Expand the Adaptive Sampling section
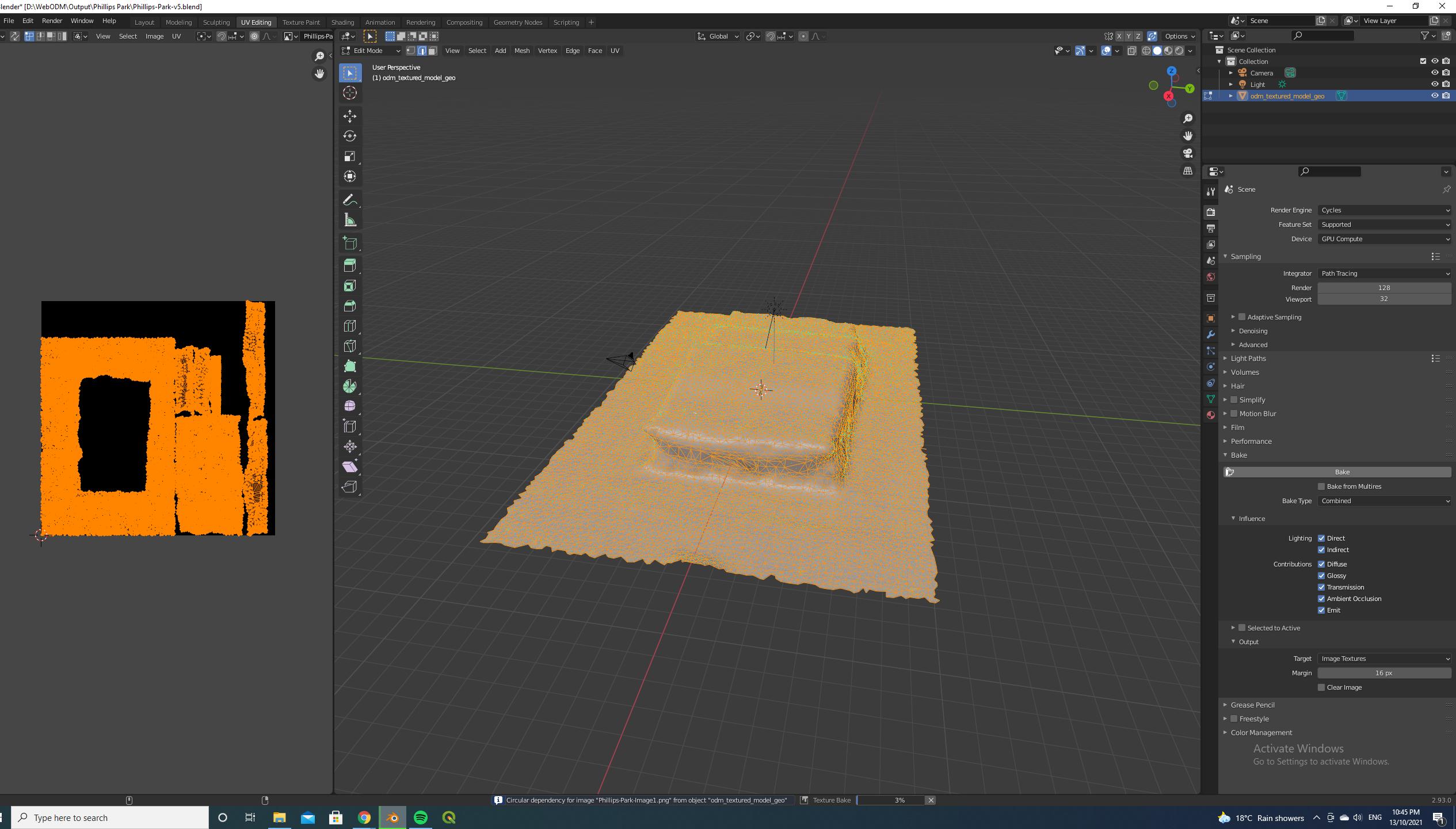This screenshot has width=1456, height=829. [1231, 317]
